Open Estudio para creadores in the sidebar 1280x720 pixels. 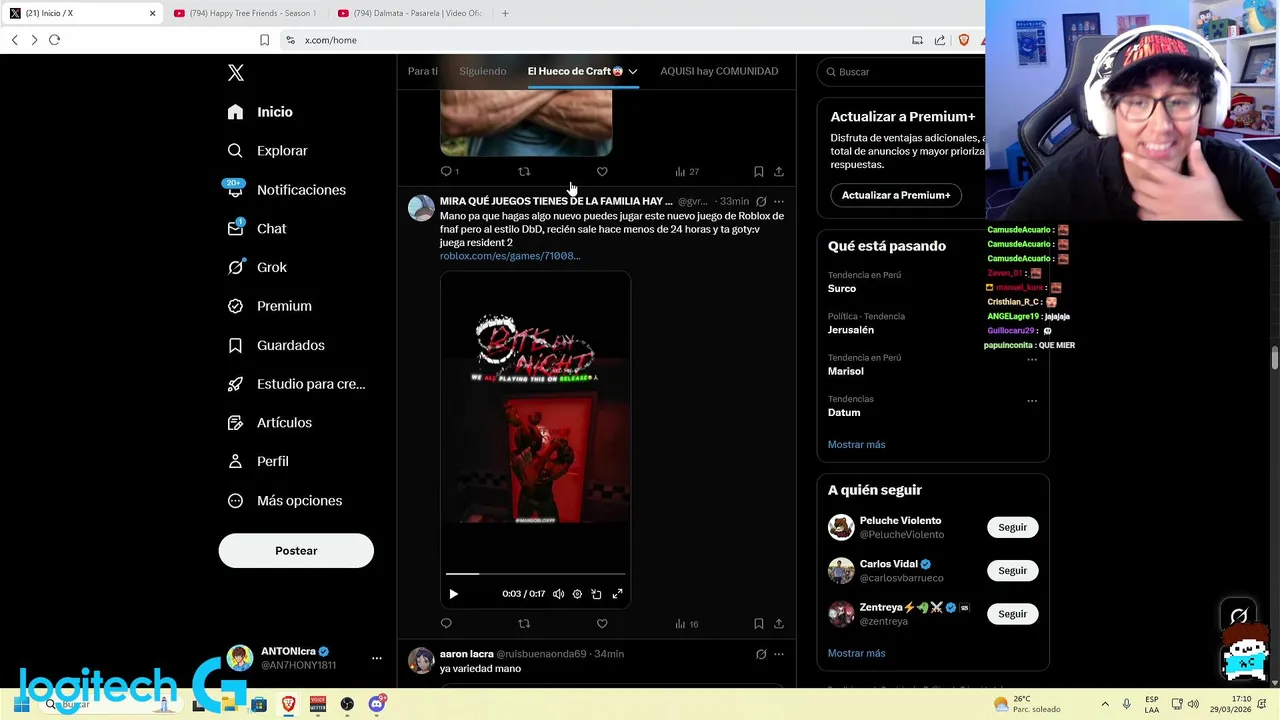(296, 384)
